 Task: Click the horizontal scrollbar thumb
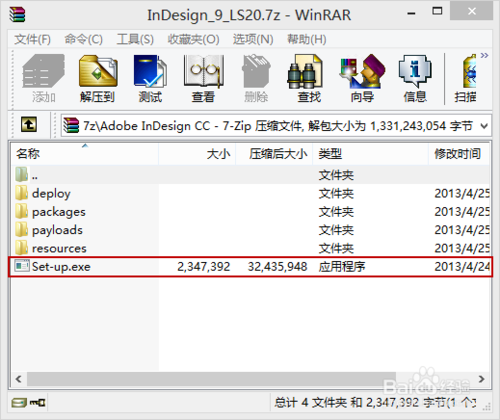[211, 379]
